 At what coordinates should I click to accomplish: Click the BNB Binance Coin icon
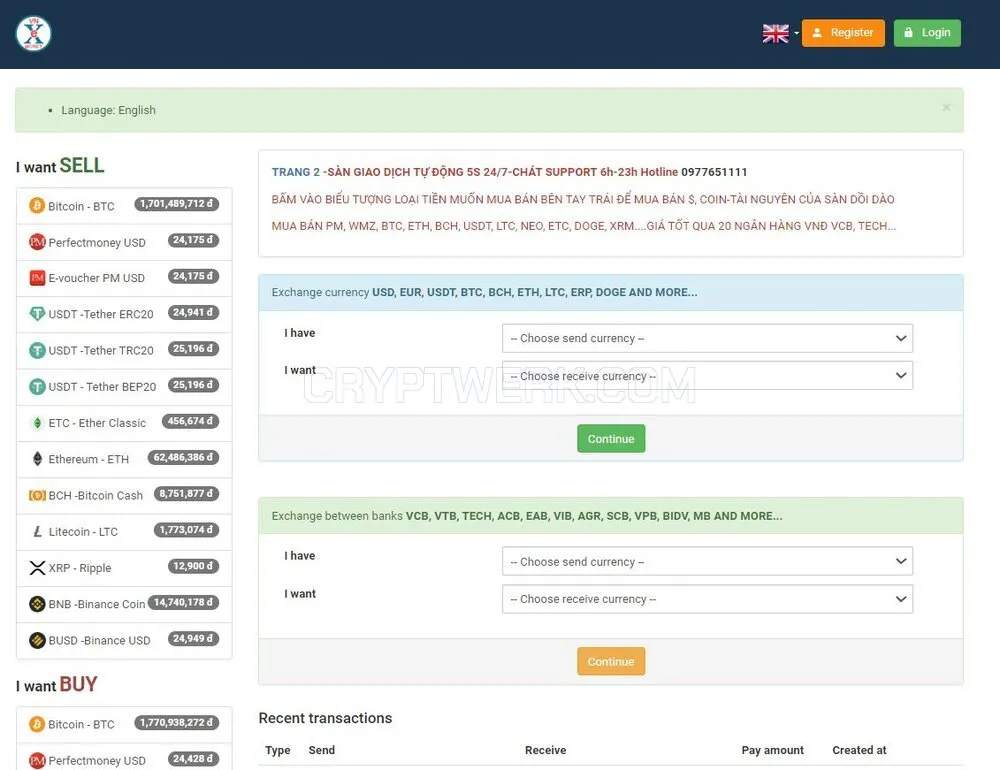(x=37, y=603)
